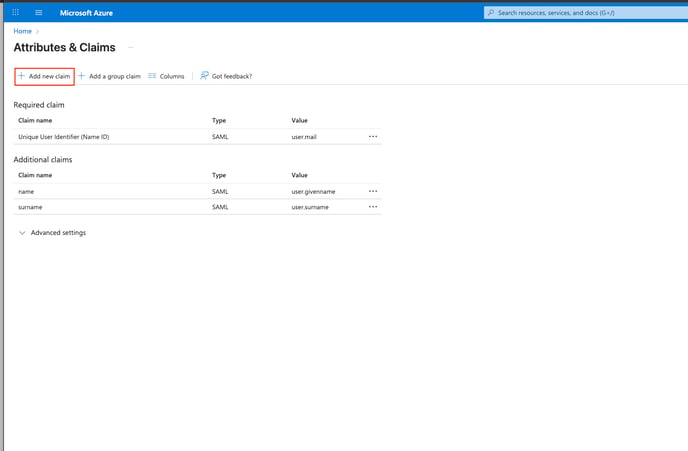Open ellipsis menu for the name claim

point(373,191)
